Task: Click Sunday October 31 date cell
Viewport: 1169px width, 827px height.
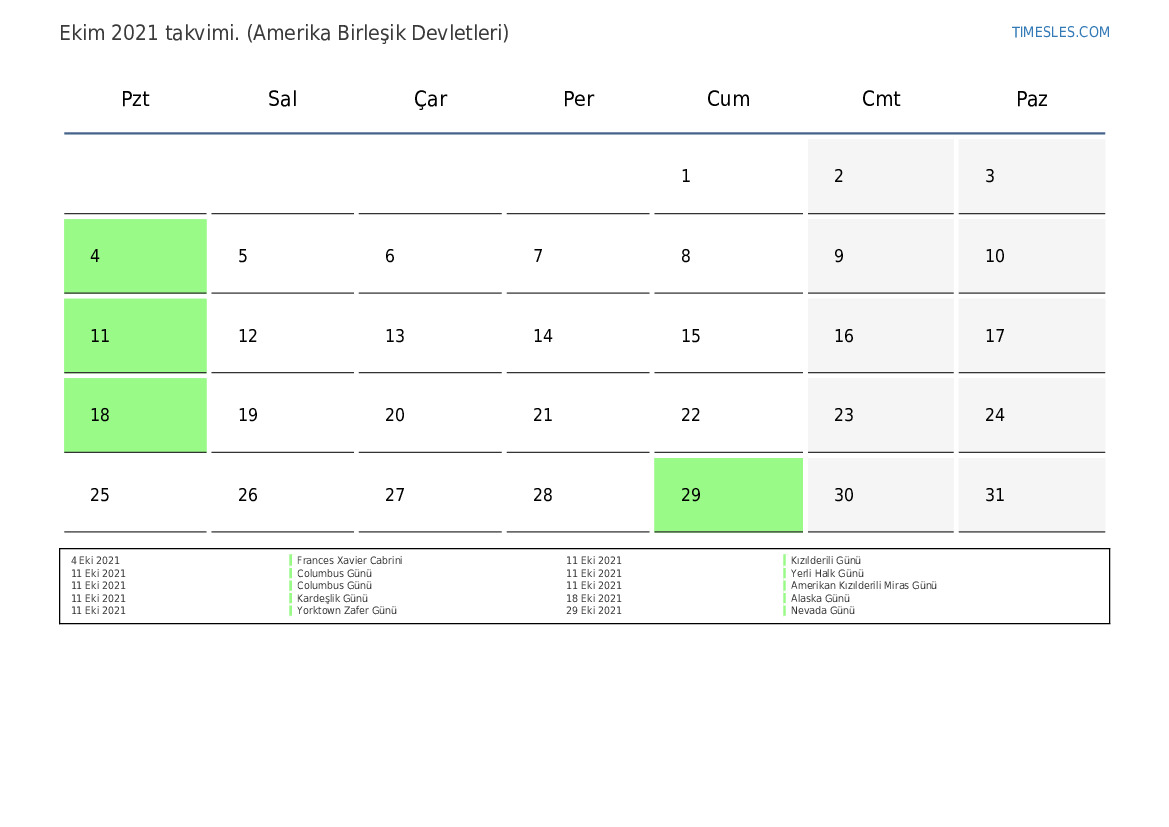Action: 1031,495
